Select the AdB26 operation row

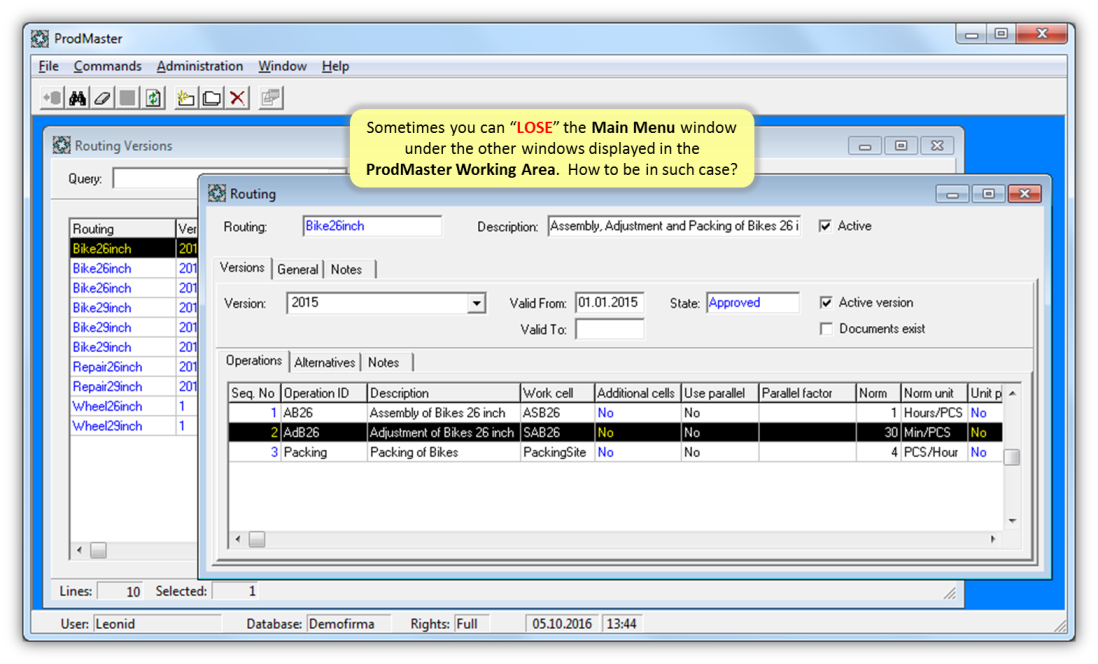point(615,432)
